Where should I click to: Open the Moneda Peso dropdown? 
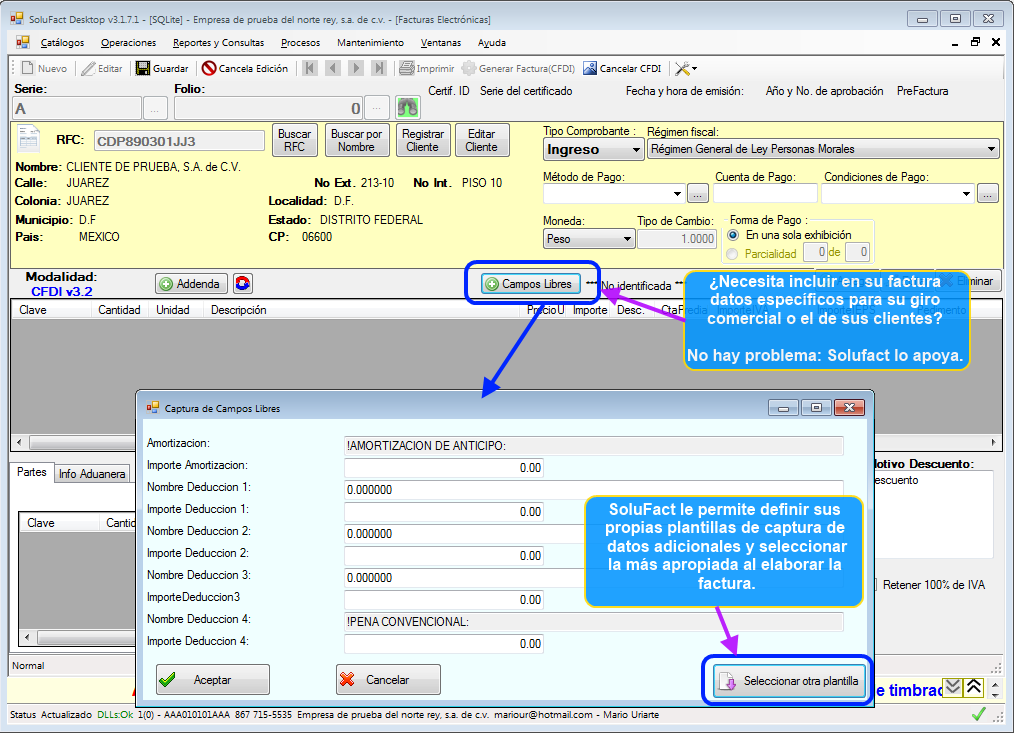pyautogui.click(x=589, y=239)
